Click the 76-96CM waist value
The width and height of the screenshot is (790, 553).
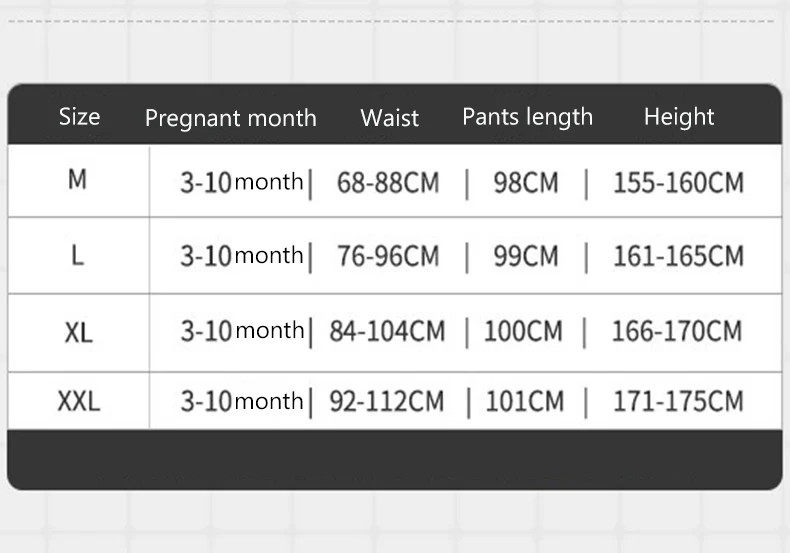tap(388, 256)
